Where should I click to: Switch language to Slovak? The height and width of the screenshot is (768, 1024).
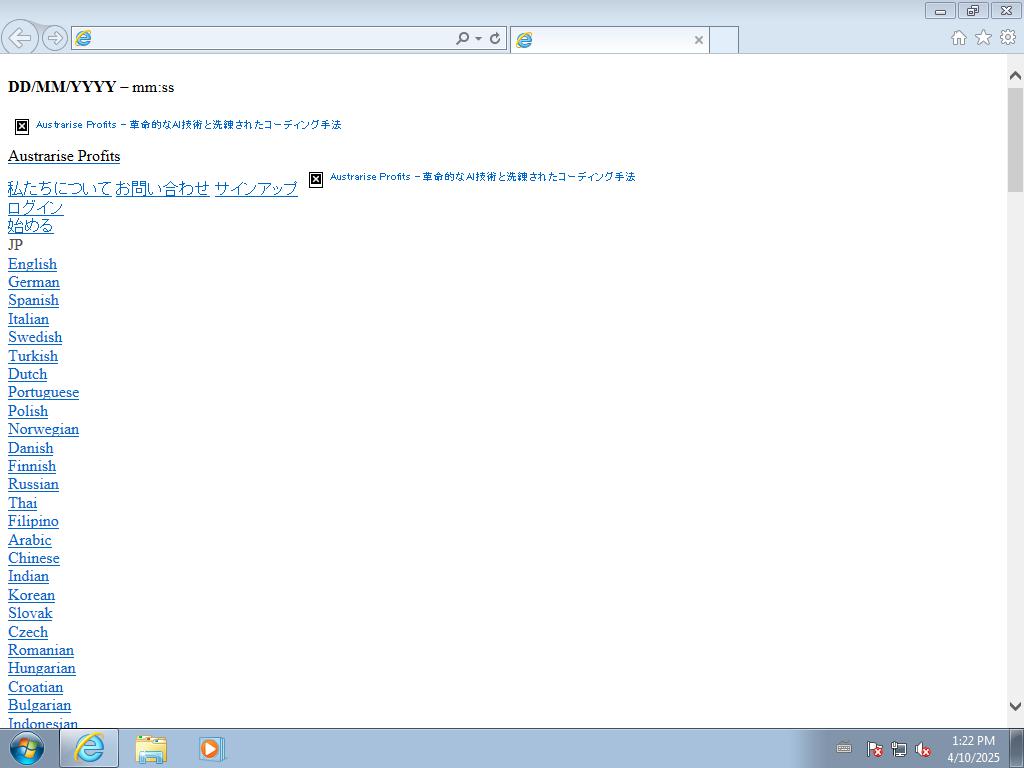(30, 613)
